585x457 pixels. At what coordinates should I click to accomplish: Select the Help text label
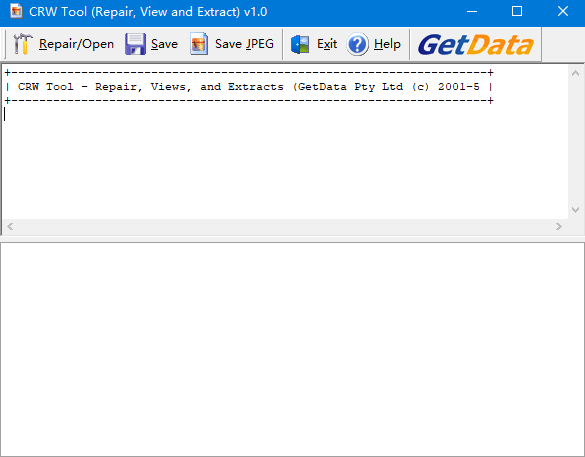point(387,44)
